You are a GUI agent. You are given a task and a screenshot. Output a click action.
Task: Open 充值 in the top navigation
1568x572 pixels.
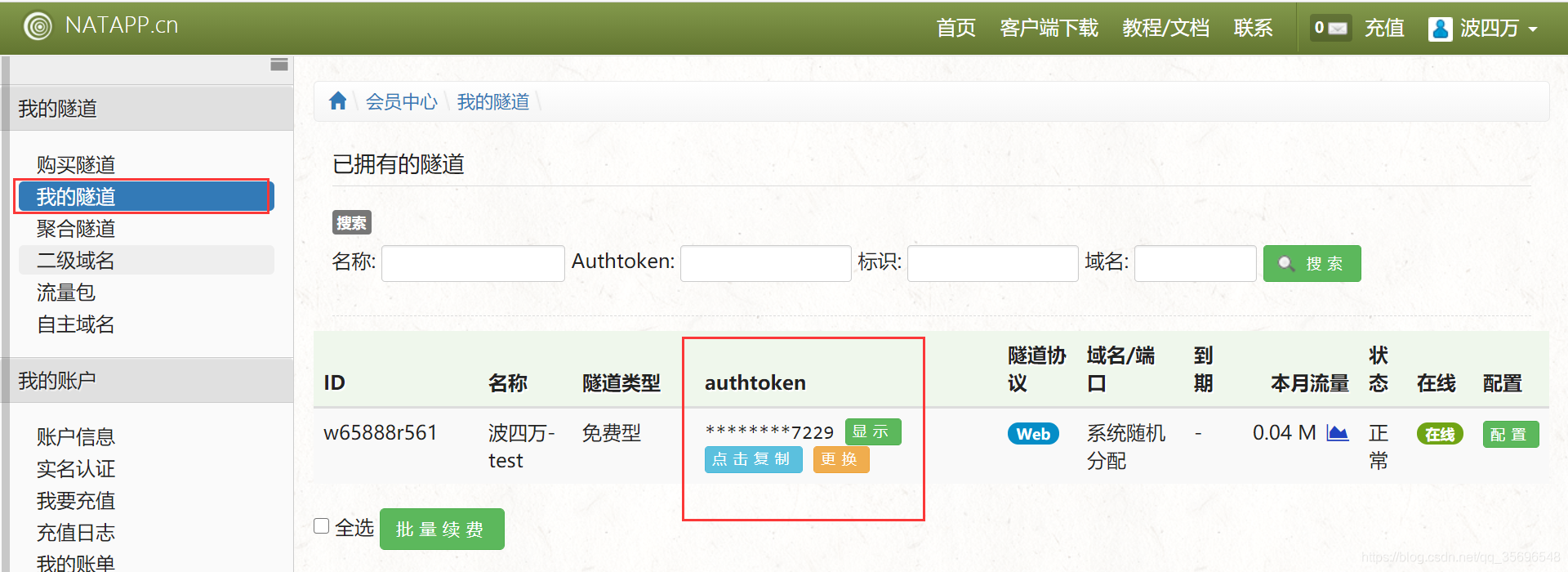(1384, 28)
